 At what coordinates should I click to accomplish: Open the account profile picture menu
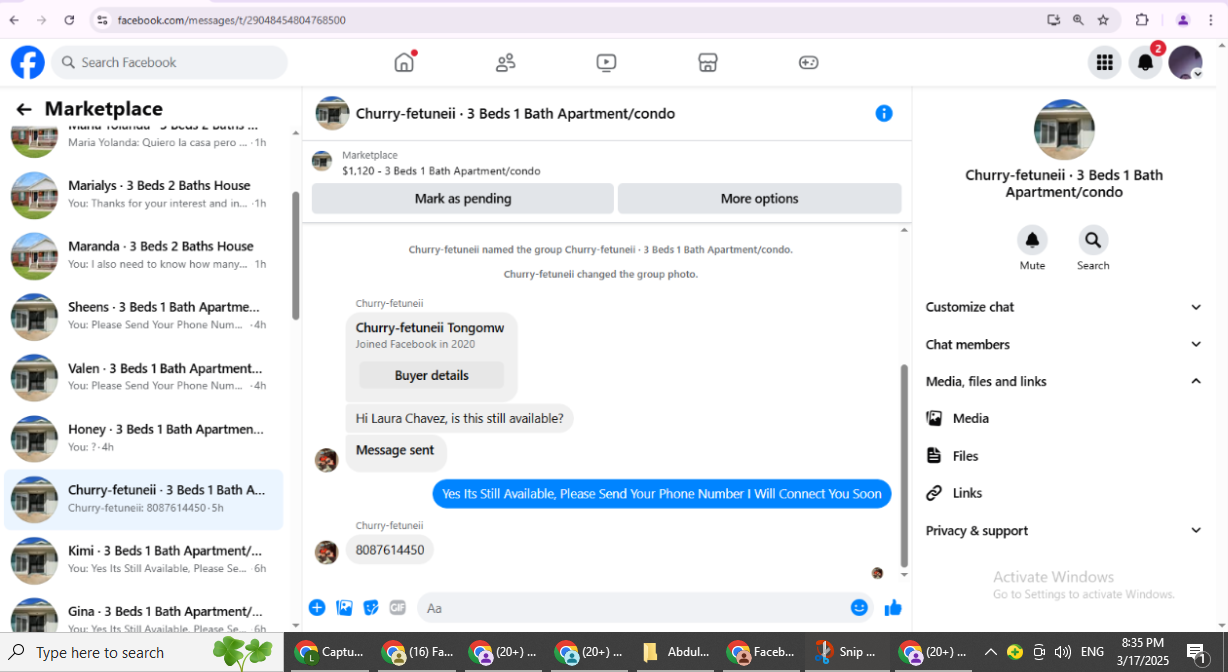(x=1186, y=62)
